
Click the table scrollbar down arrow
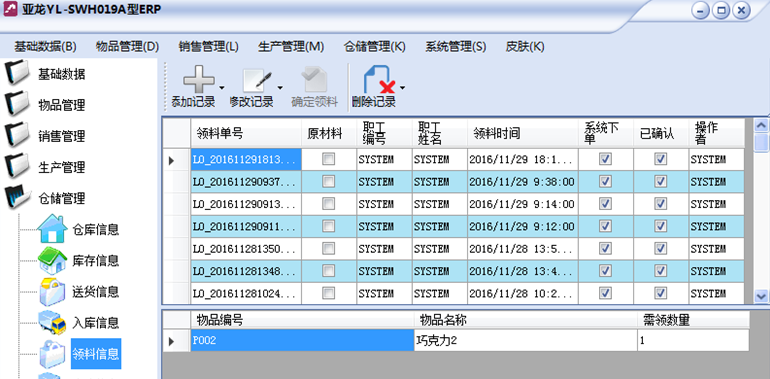761,296
